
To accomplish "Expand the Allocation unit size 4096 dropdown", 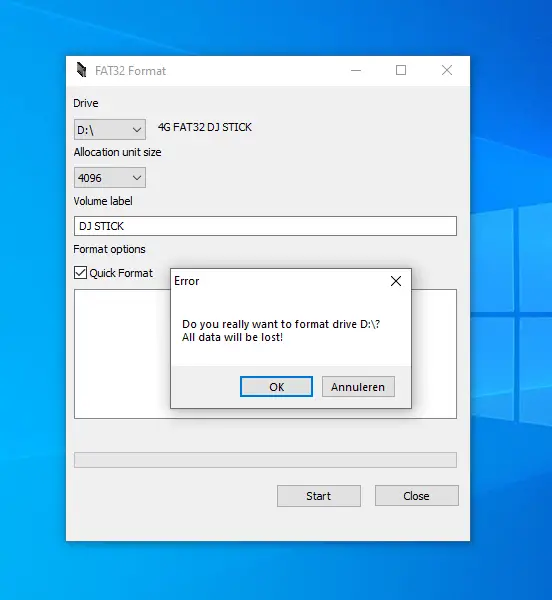I will [x=109, y=178].
